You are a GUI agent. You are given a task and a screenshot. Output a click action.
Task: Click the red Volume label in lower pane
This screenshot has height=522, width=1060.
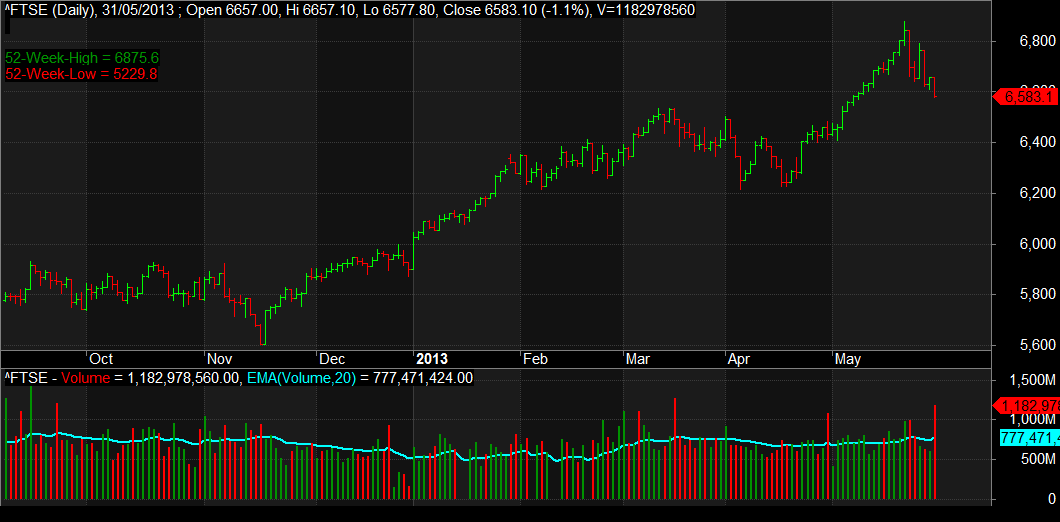(x=87, y=377)
